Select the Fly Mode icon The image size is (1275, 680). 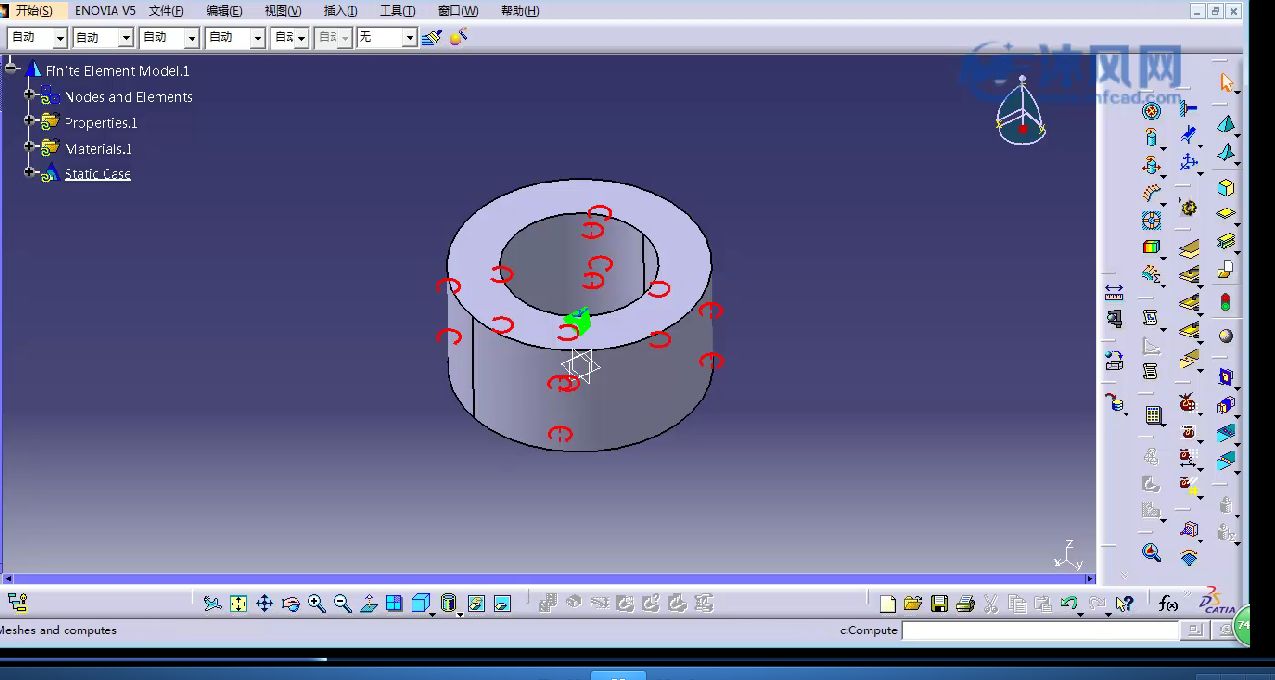[x=212, y=603]
